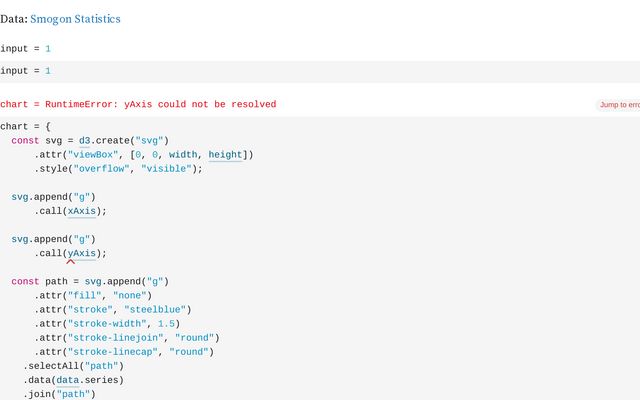
Task: Click the d3 reference in the code
Action: 85,141
